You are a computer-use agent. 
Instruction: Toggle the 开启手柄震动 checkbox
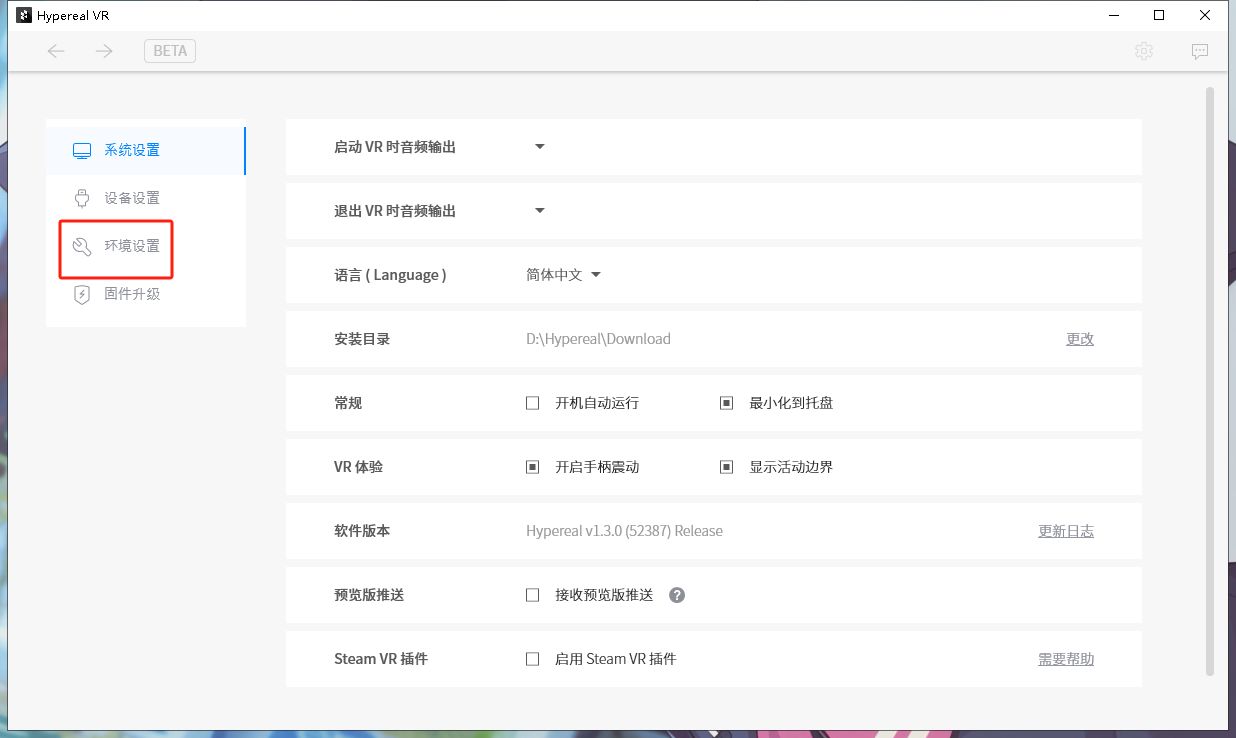[x=533, y=467]
